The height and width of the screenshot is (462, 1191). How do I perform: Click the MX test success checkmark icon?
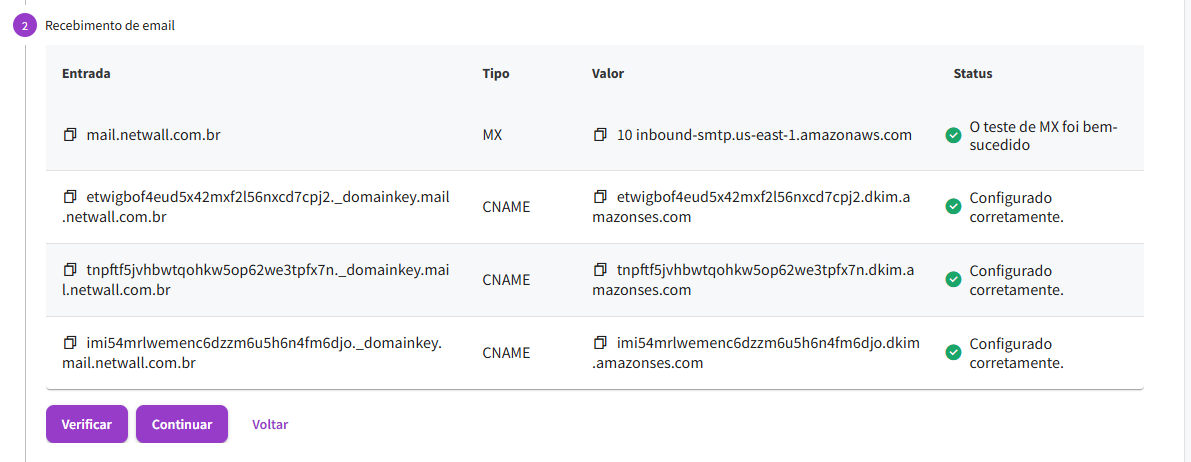pos(953,135)
